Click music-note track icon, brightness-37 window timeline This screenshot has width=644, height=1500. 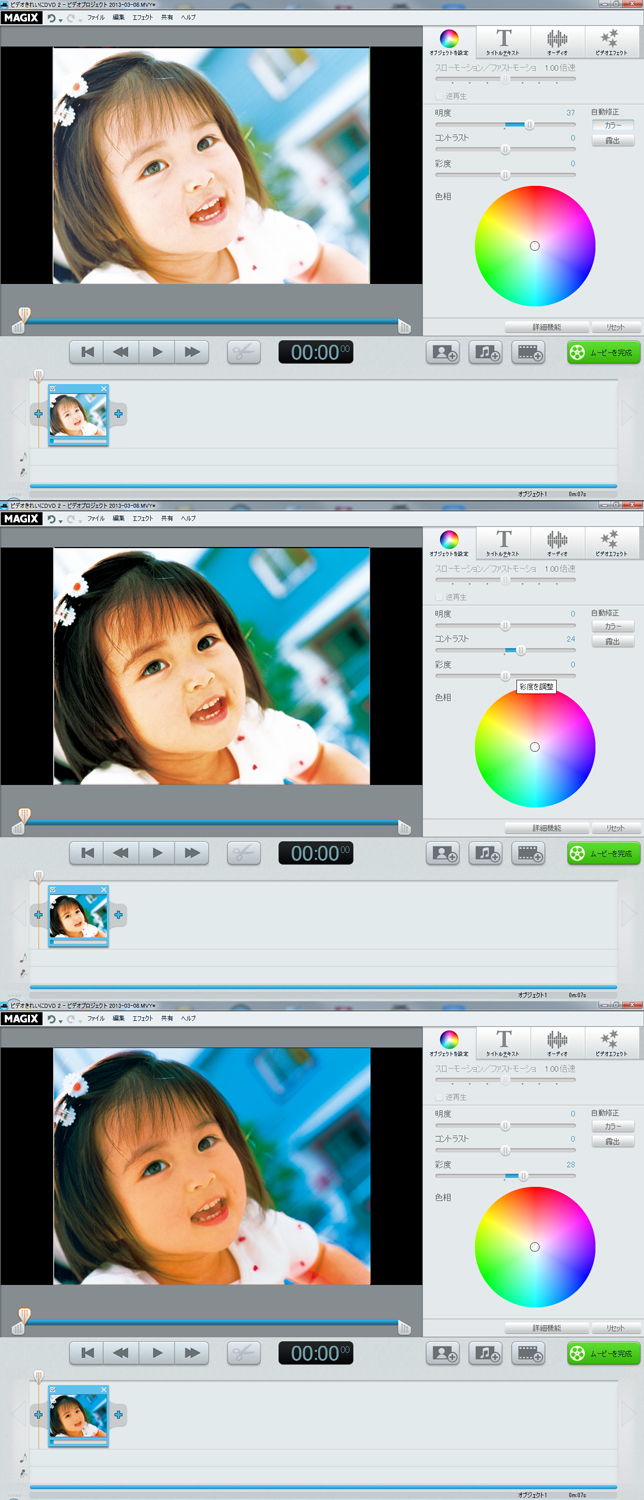pos(23,456)
